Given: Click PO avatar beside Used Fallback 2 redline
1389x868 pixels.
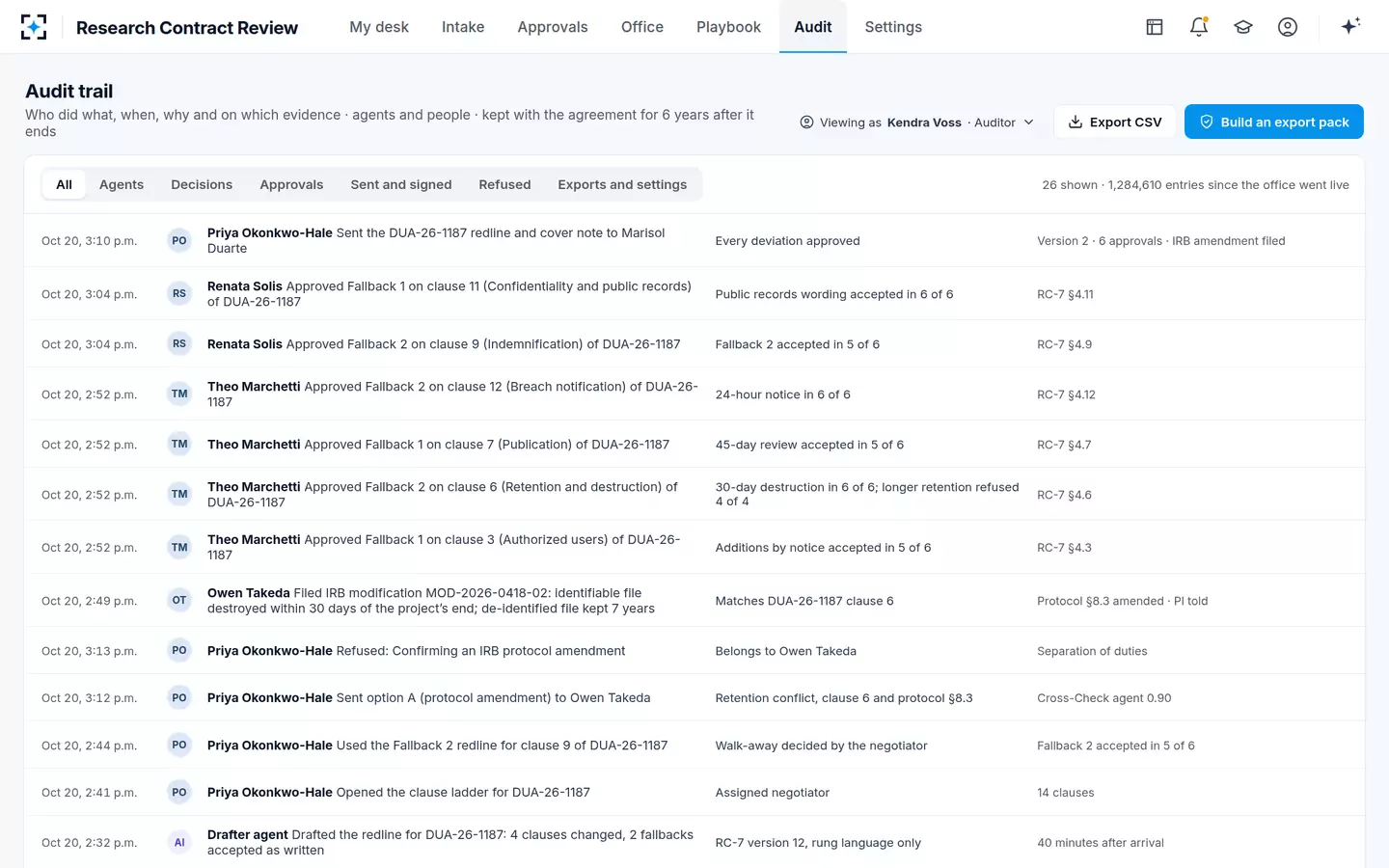Looking at the screenshot, I should click(179, 746).
